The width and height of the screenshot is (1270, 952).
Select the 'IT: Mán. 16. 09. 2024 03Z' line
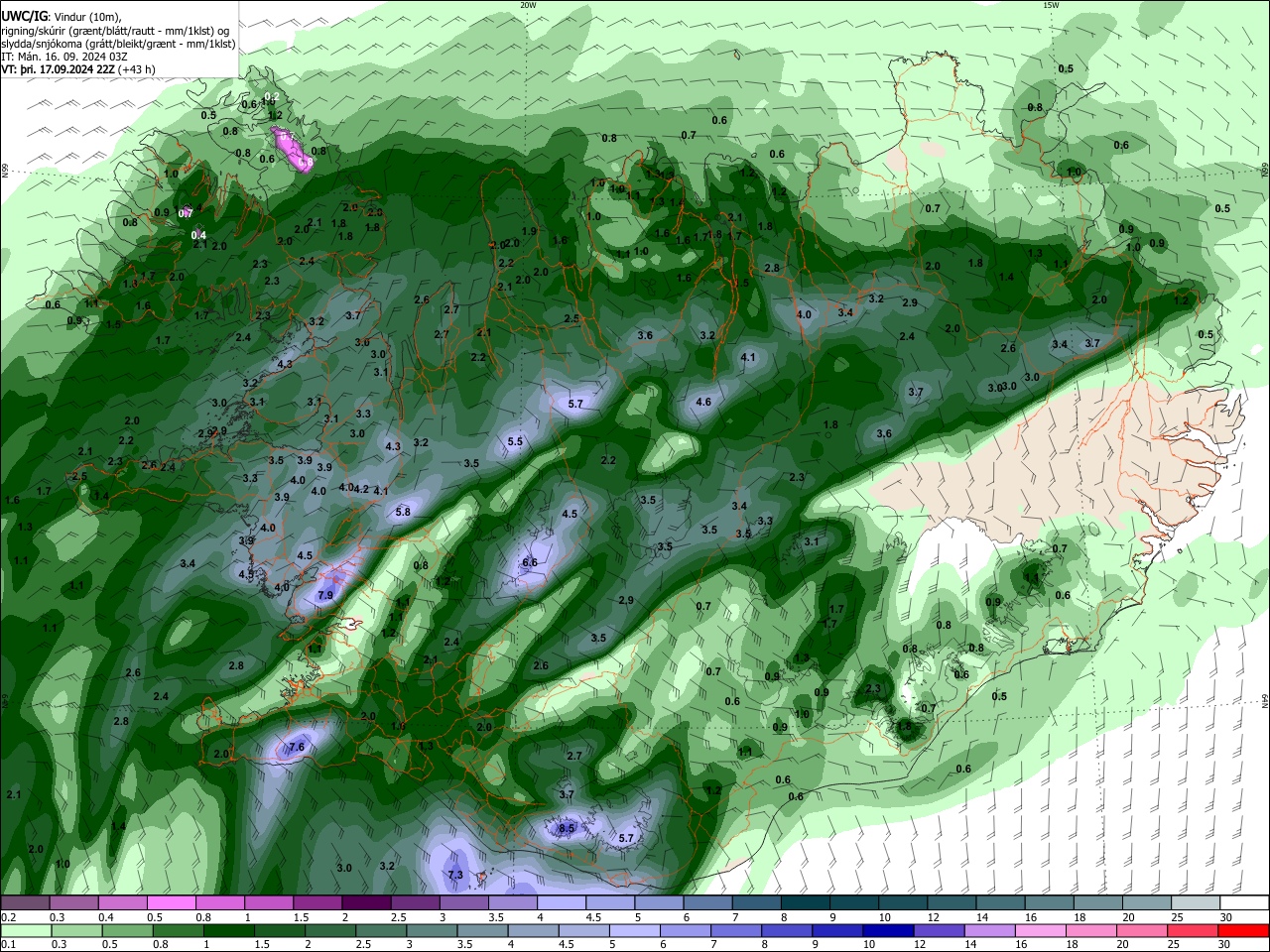(x=63, y=57)
